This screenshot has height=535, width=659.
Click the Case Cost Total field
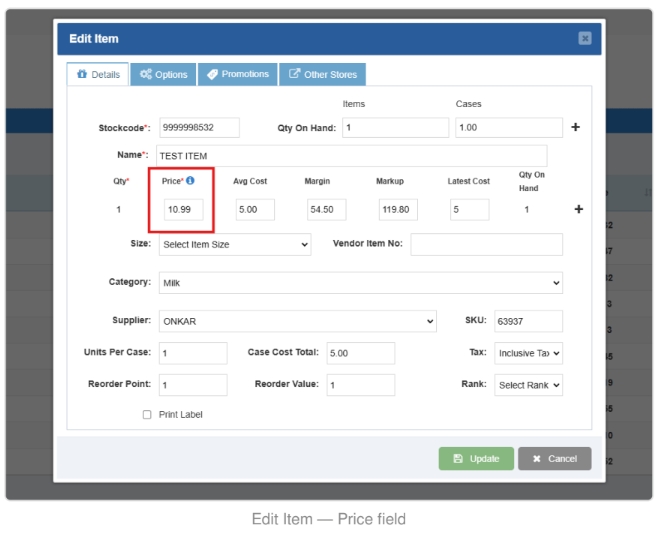(361, 353)
